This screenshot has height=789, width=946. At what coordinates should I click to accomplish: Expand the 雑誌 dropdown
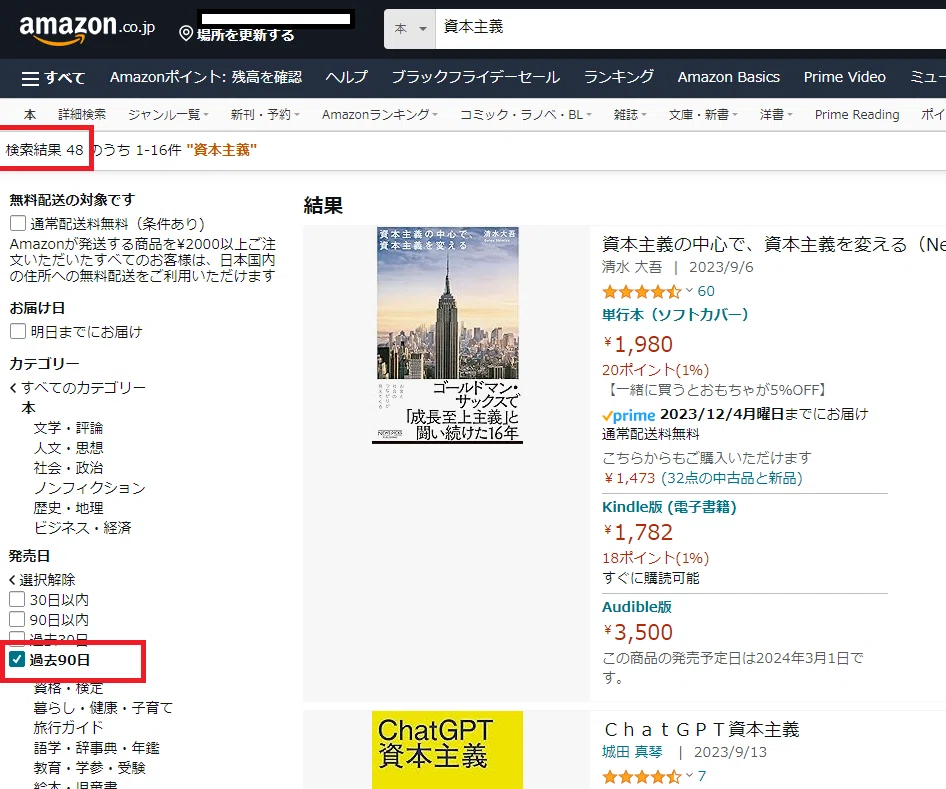pos(630,115)
